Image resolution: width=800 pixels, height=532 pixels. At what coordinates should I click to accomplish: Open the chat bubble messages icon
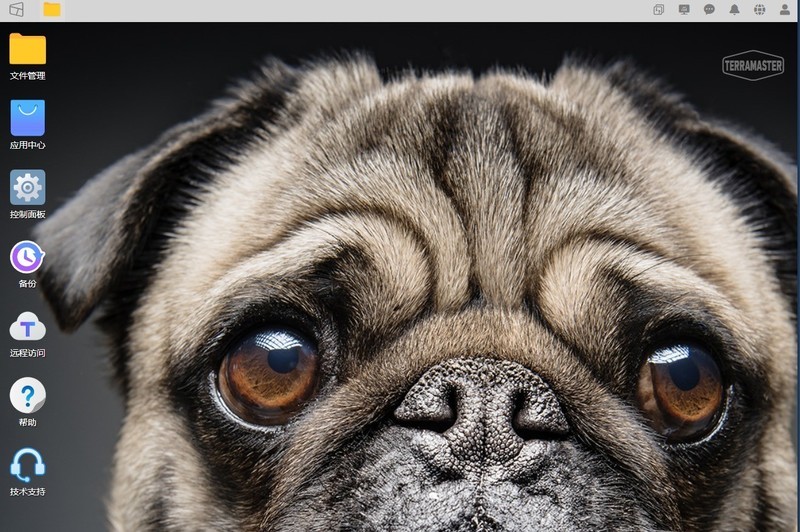click(x=709, y=9)
